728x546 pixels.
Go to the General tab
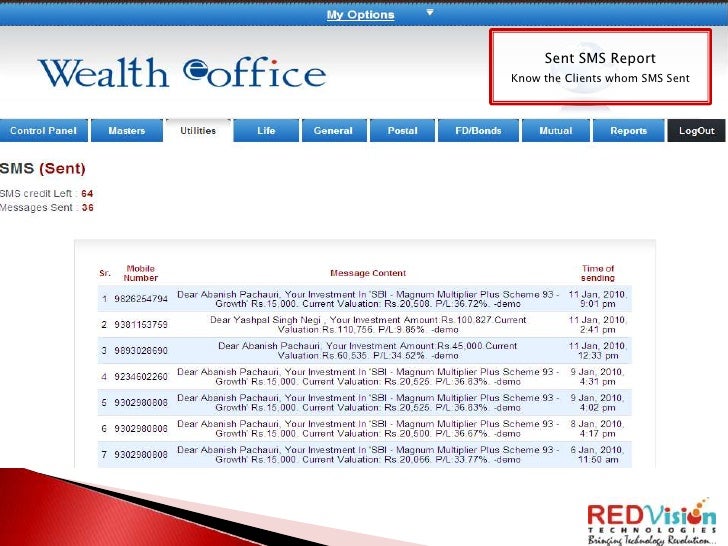tap(333, 130)
